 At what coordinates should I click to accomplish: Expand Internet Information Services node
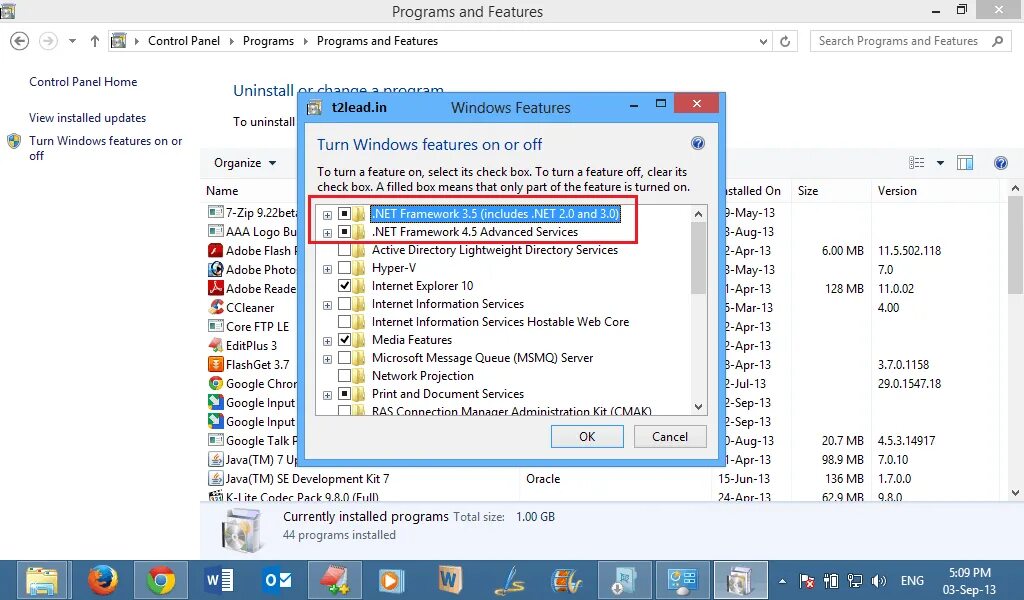tap(327, 305)
